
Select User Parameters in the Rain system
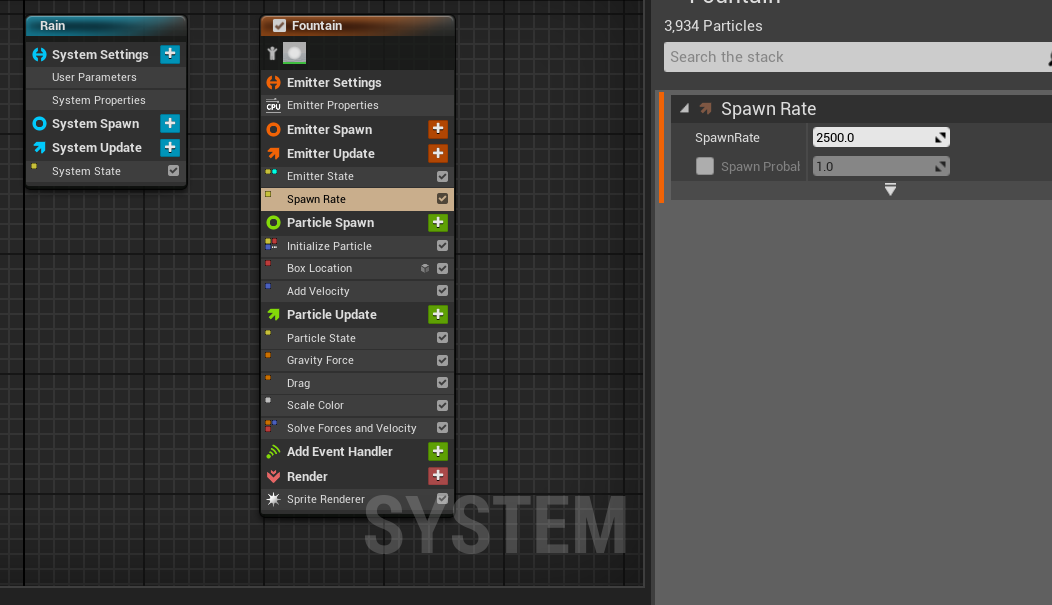pos(94,77)
